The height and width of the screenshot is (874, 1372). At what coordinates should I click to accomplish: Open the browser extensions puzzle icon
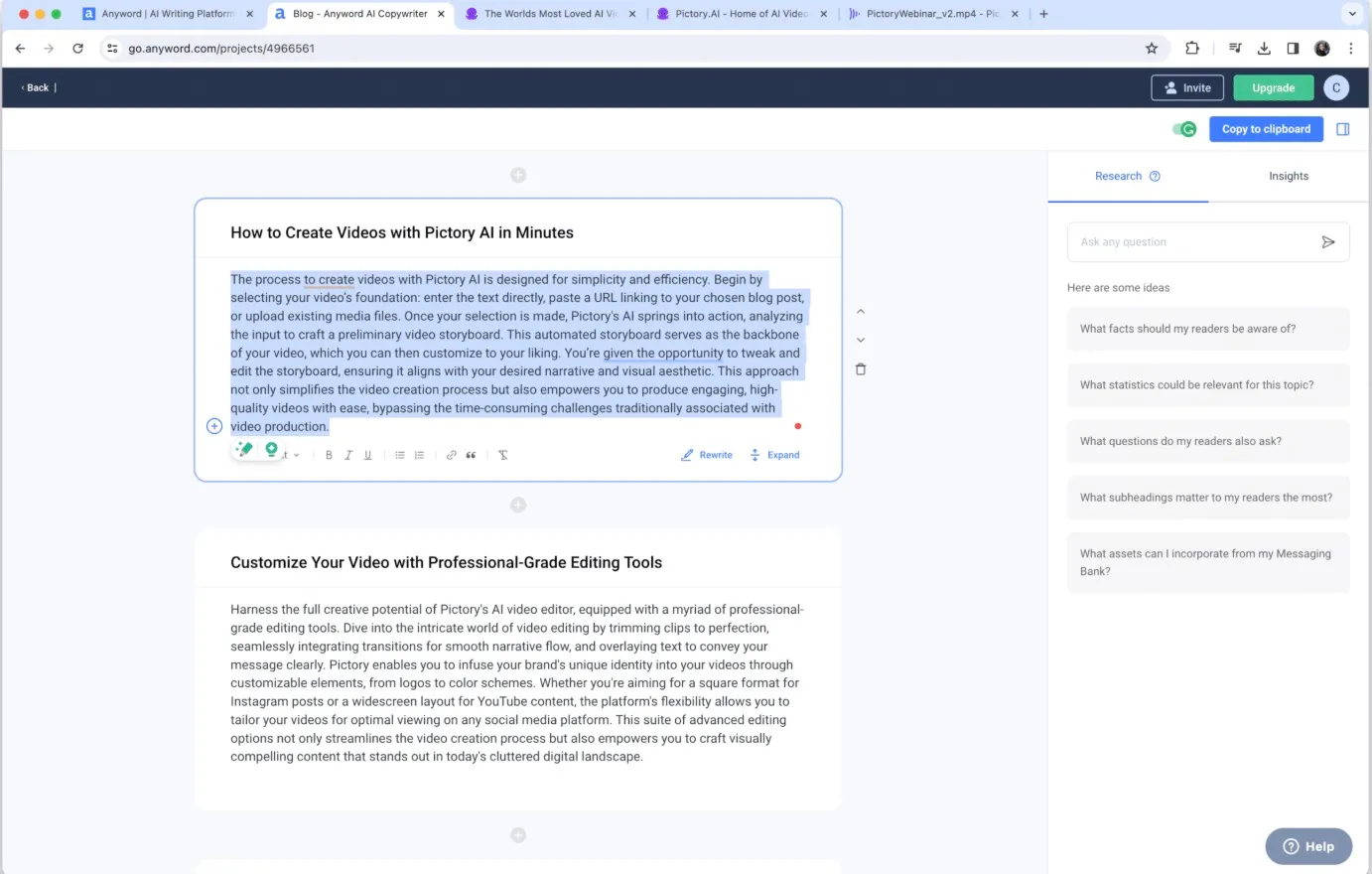1192,48
